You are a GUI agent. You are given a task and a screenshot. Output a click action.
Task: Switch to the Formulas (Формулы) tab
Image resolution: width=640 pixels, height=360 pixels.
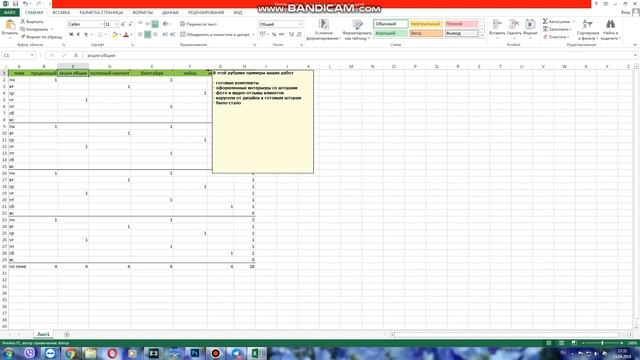[x=143, y=13]
